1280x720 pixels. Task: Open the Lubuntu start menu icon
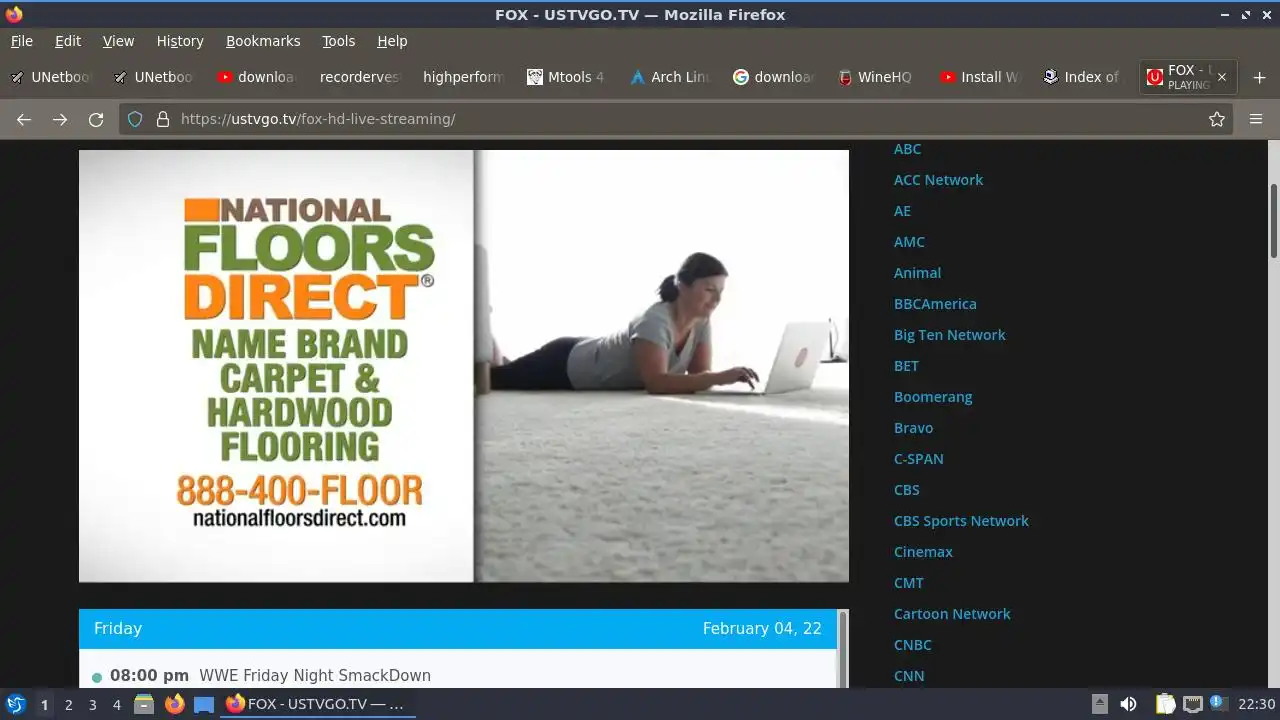(16, 704)
